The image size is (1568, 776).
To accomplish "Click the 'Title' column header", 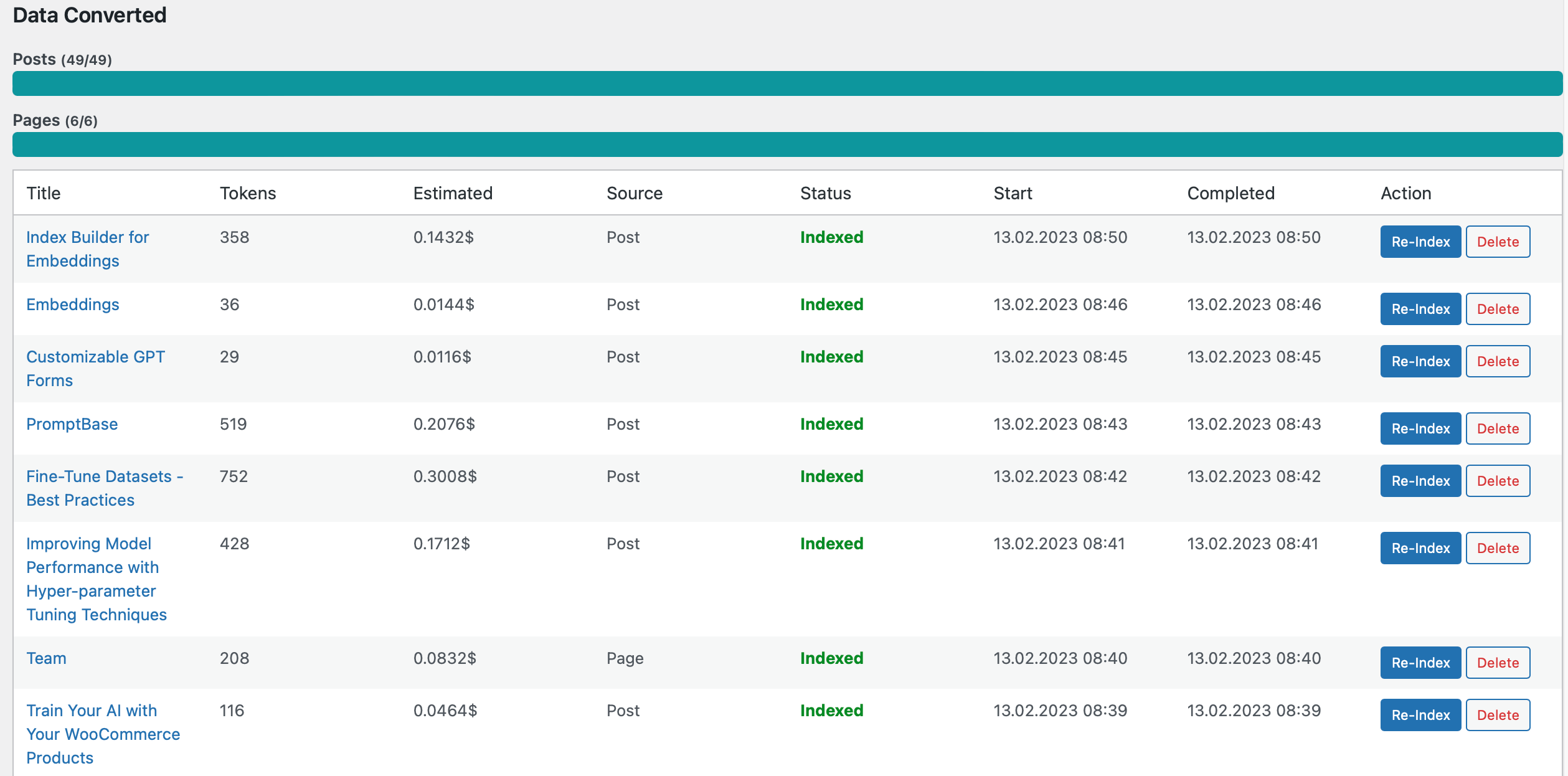I will click(x=44, y=193).
